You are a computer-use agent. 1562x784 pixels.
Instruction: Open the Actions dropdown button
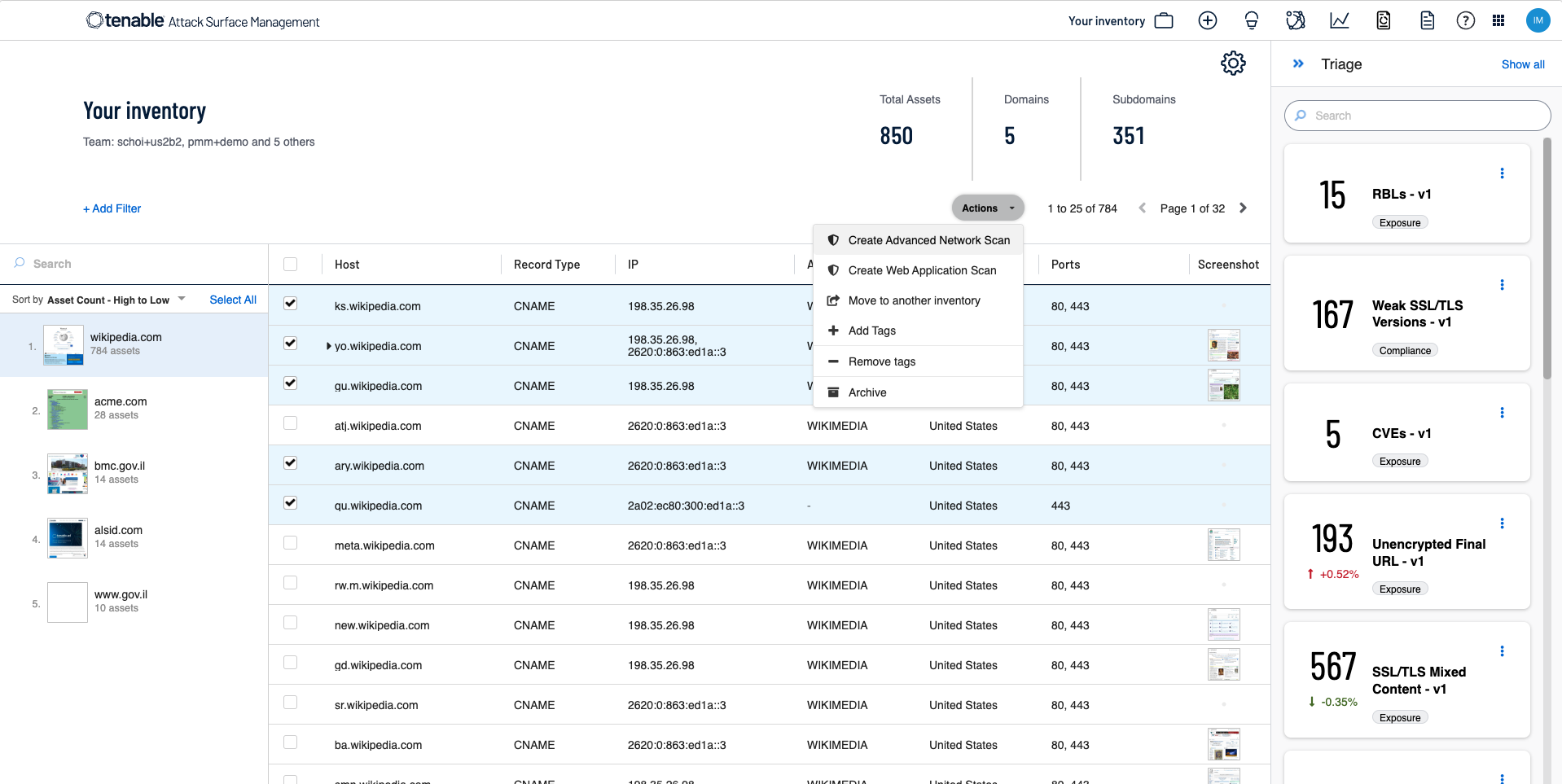(987, 208)
